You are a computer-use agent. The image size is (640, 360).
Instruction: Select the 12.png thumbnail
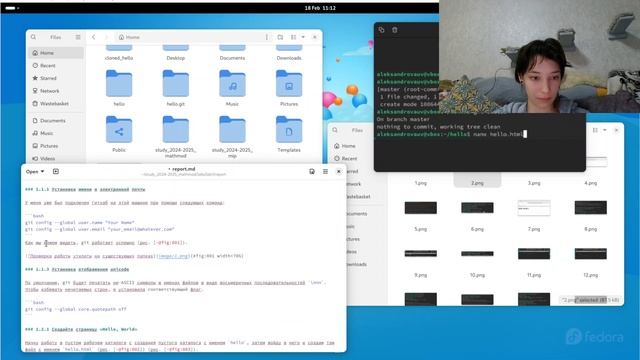[591, 253]
